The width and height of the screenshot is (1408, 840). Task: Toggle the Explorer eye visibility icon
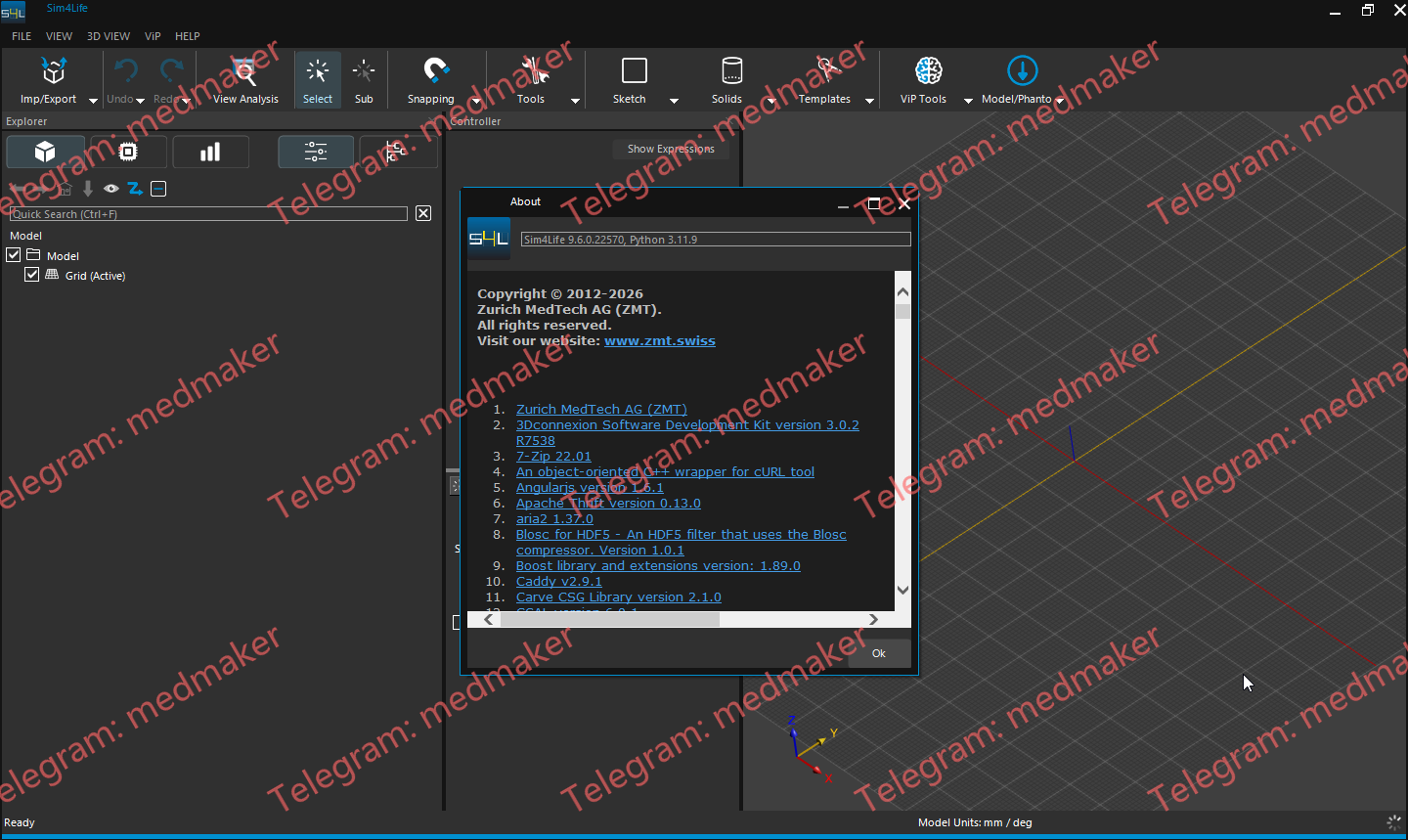pyautogui.click(x=111, y=189)
